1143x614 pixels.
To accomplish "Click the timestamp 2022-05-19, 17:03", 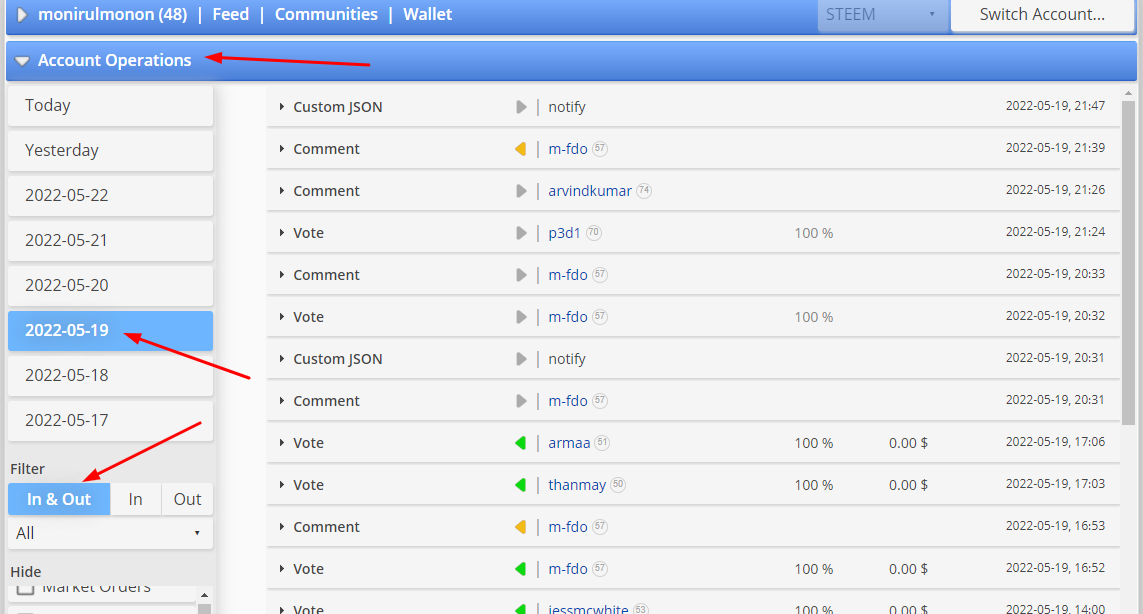I will pyautogui.click(x=1056, y=484).
